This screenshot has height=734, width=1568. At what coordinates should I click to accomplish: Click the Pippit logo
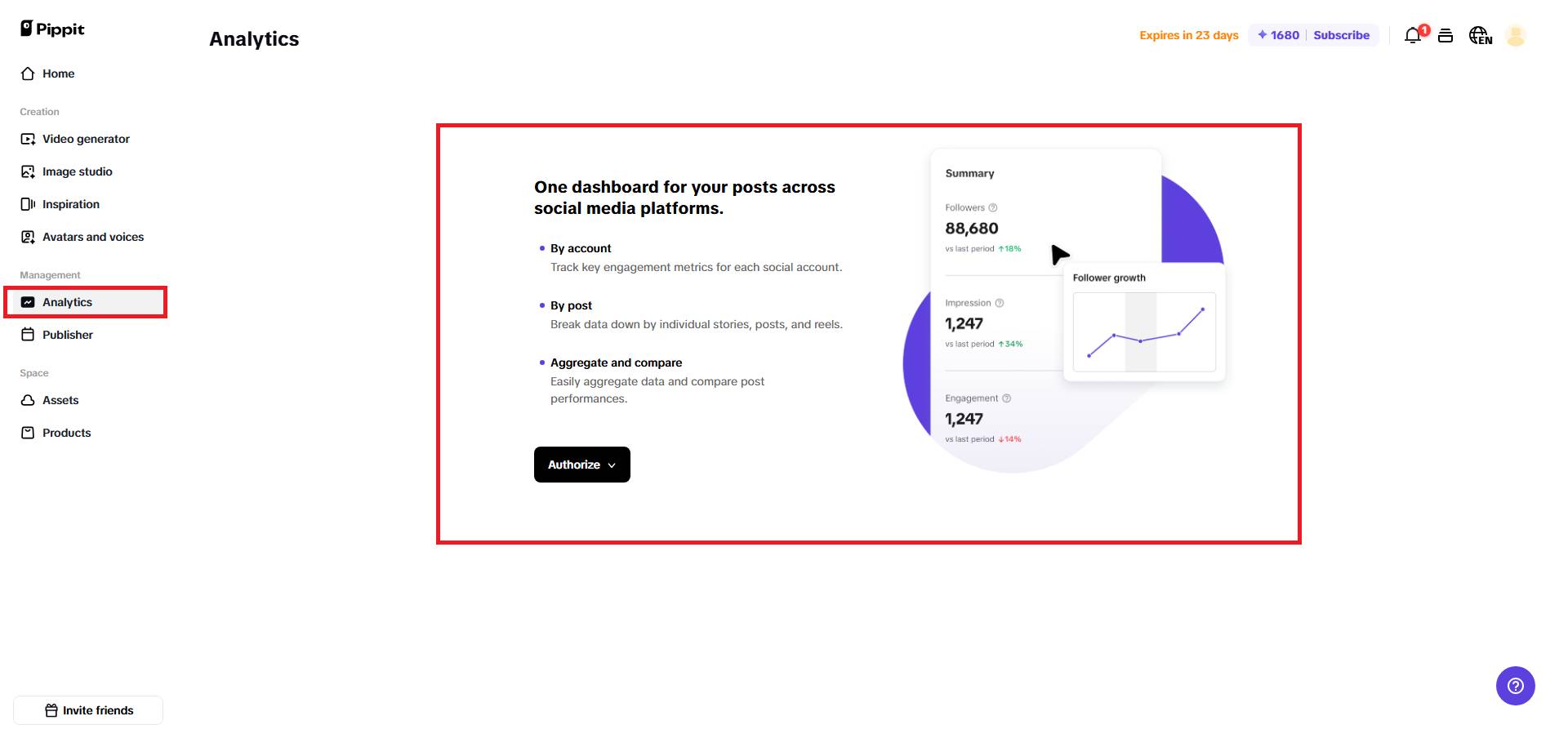(51, 28)
